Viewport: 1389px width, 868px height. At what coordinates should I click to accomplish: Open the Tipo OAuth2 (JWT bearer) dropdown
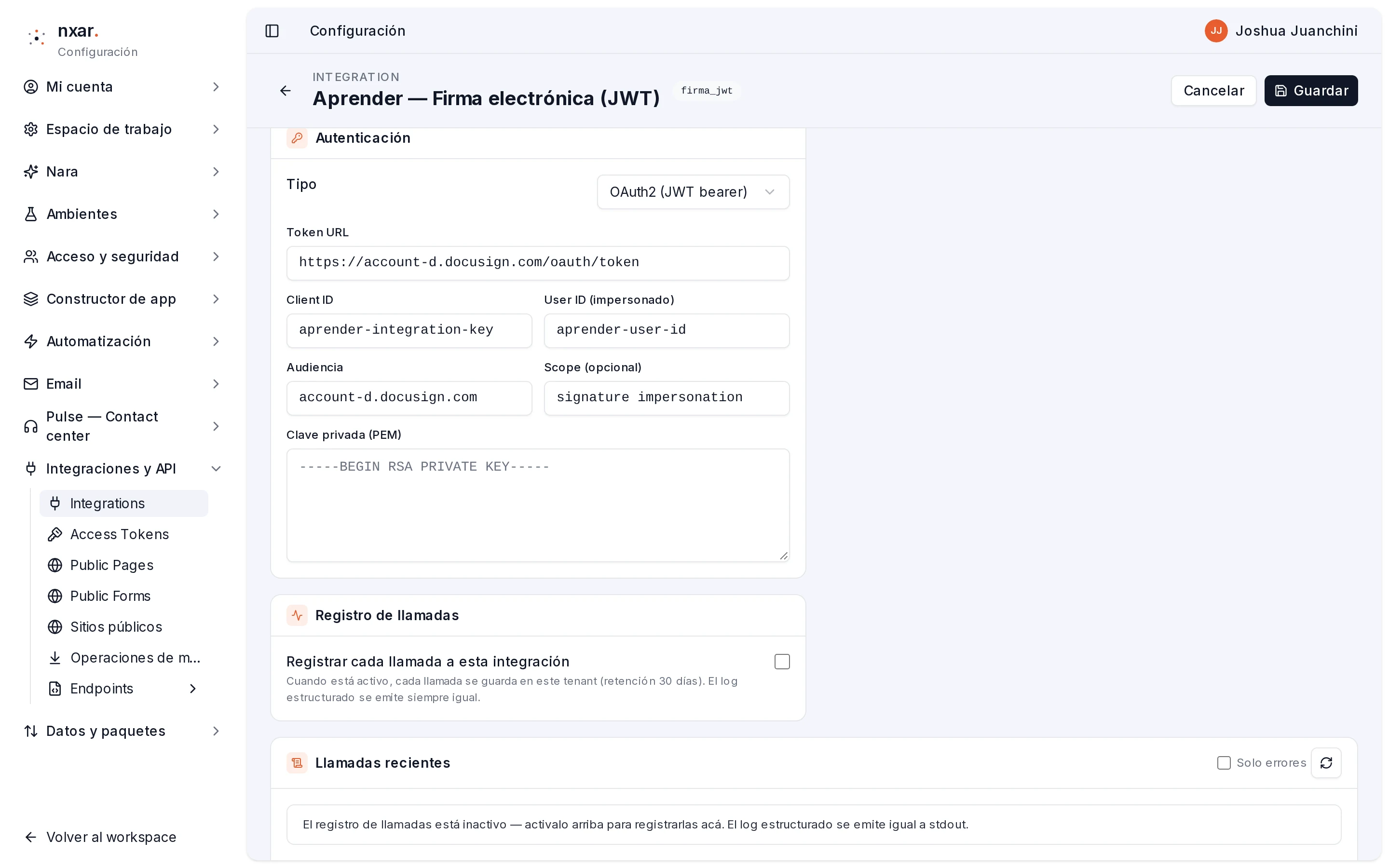[693, 192]
